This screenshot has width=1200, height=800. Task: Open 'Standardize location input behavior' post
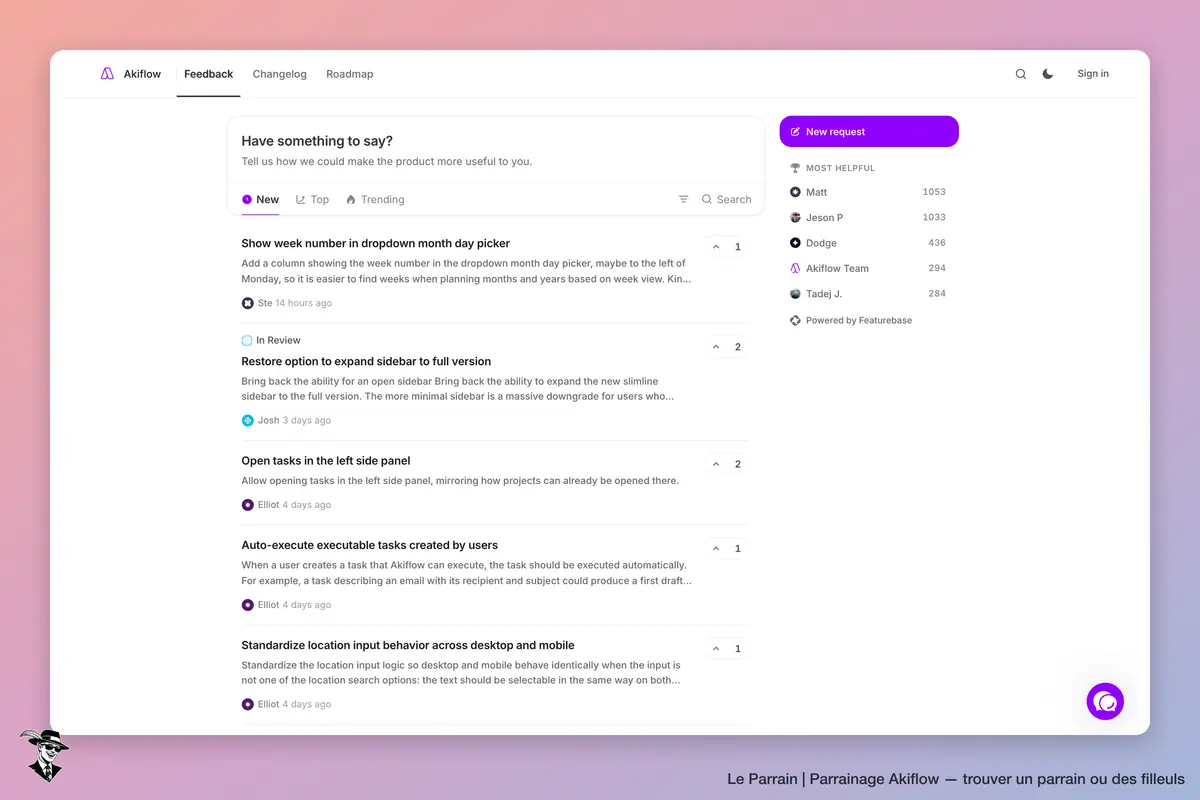pyautogui.click(x=408, y=645)
